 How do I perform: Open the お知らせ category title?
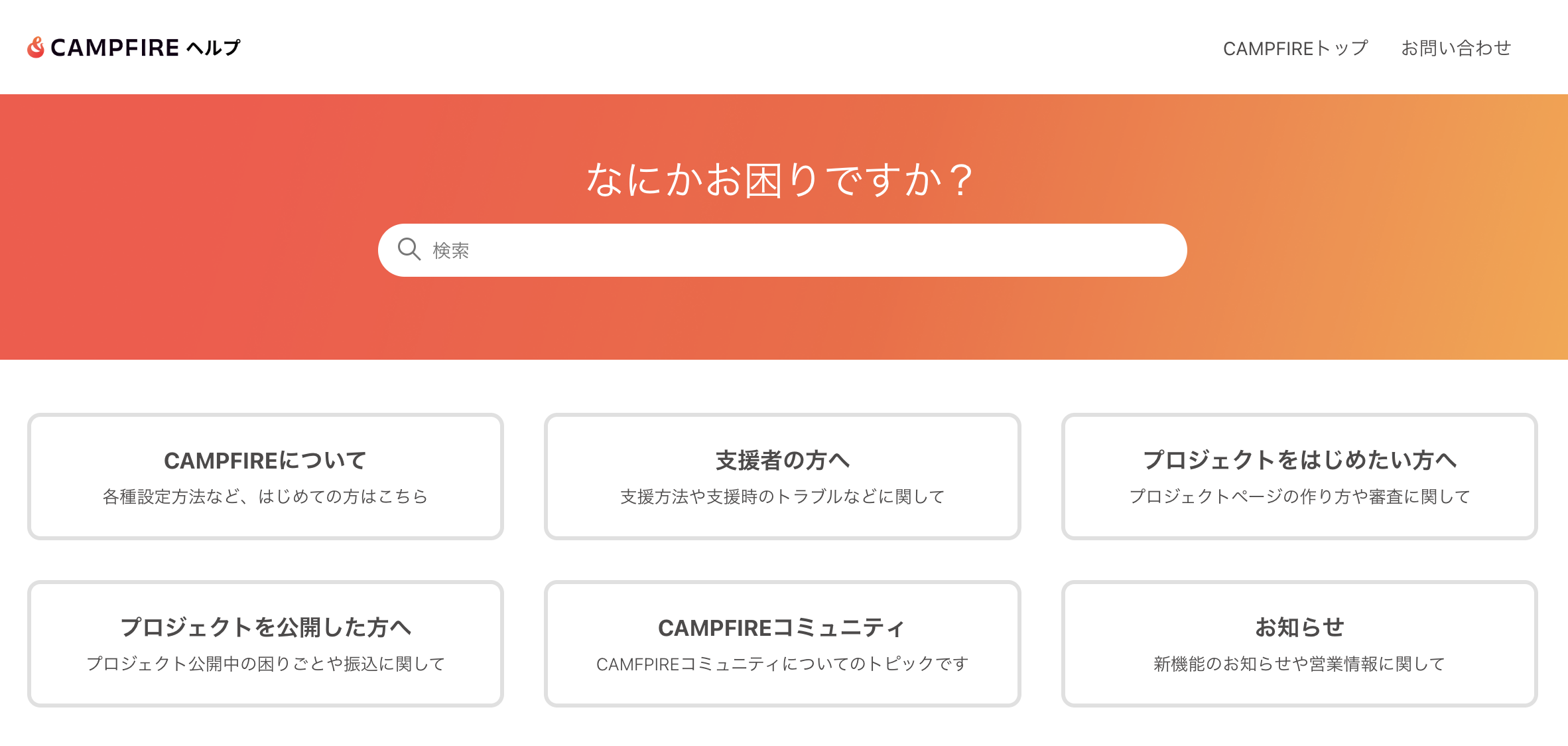(x=1299, y=627)
